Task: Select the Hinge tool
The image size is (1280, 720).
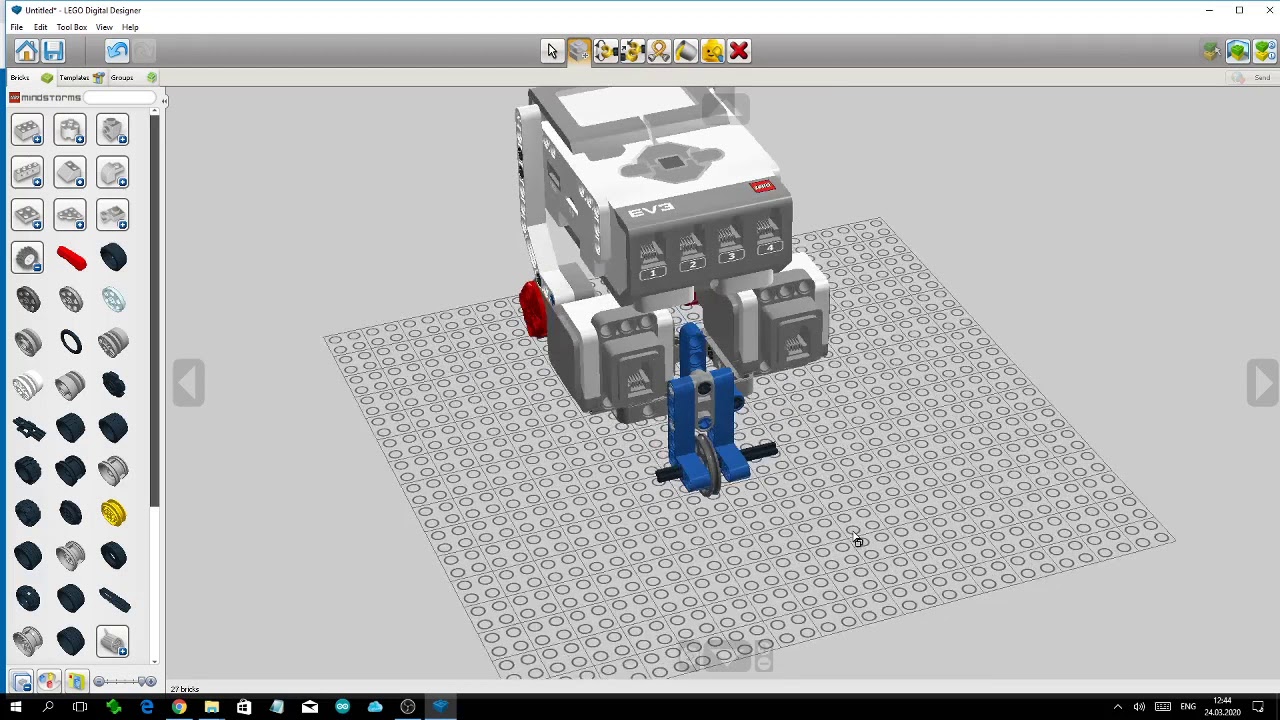Action: 605,51
